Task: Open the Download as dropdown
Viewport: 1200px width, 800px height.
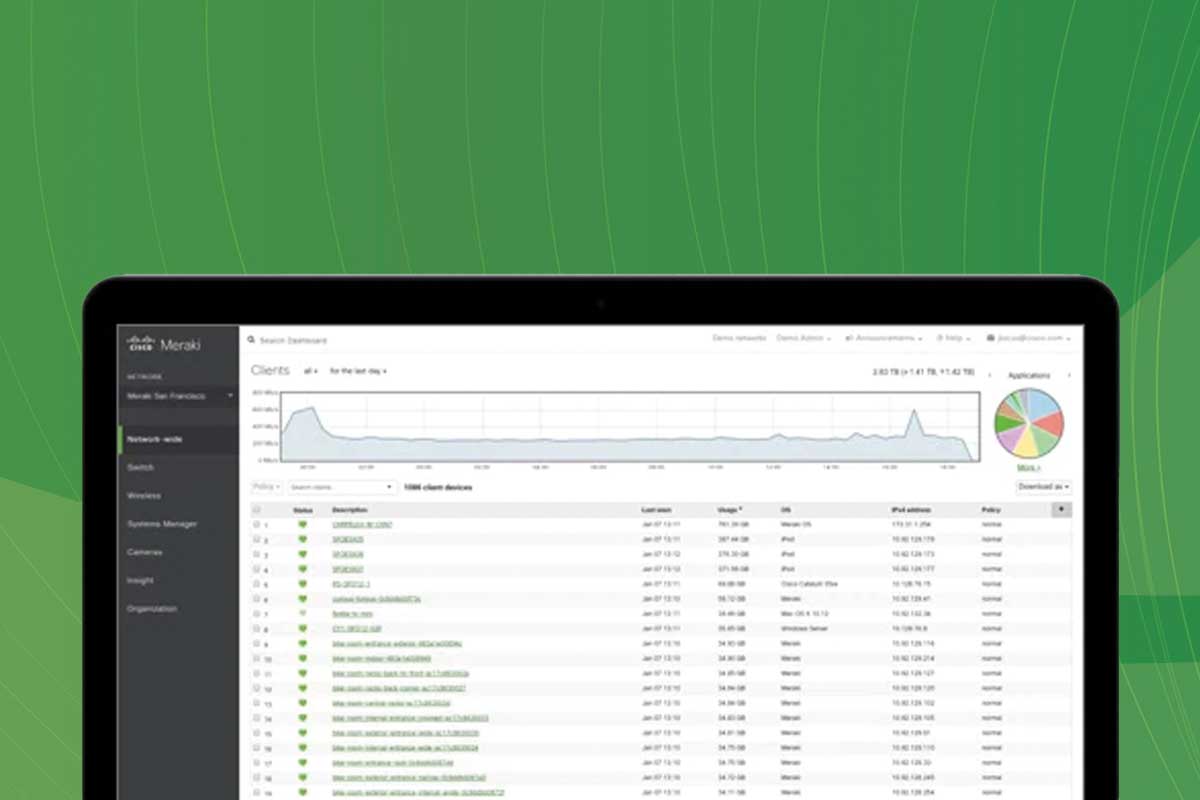Action: (1043, 487)
